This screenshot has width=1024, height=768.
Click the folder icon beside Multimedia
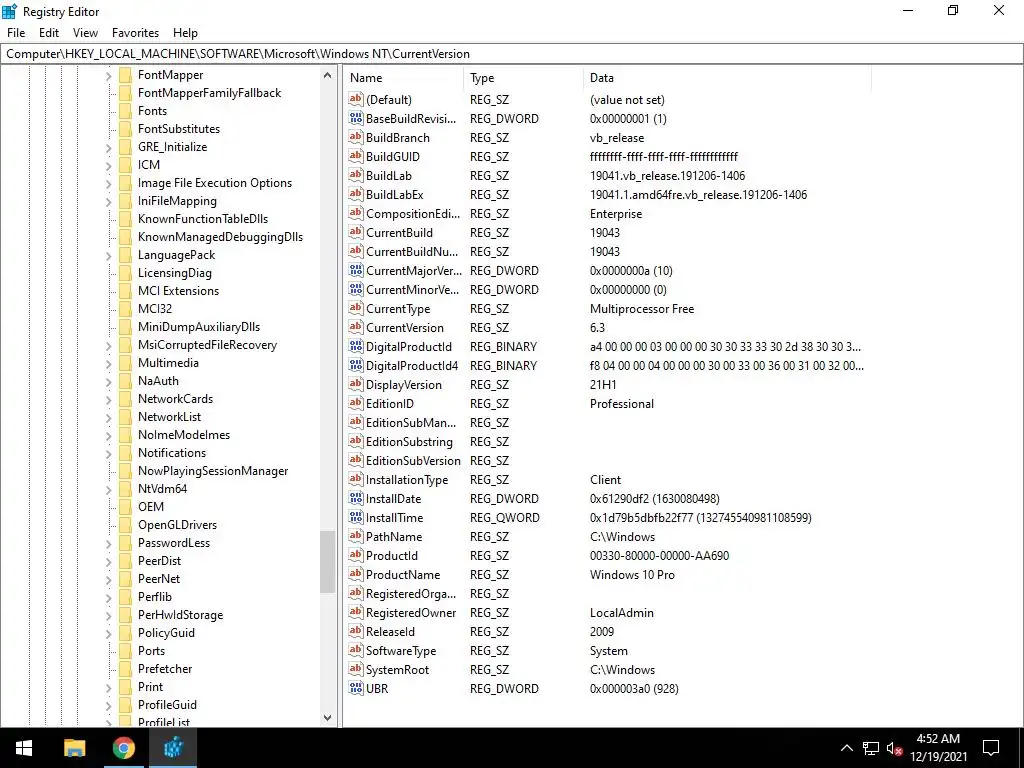coord(125,363)
